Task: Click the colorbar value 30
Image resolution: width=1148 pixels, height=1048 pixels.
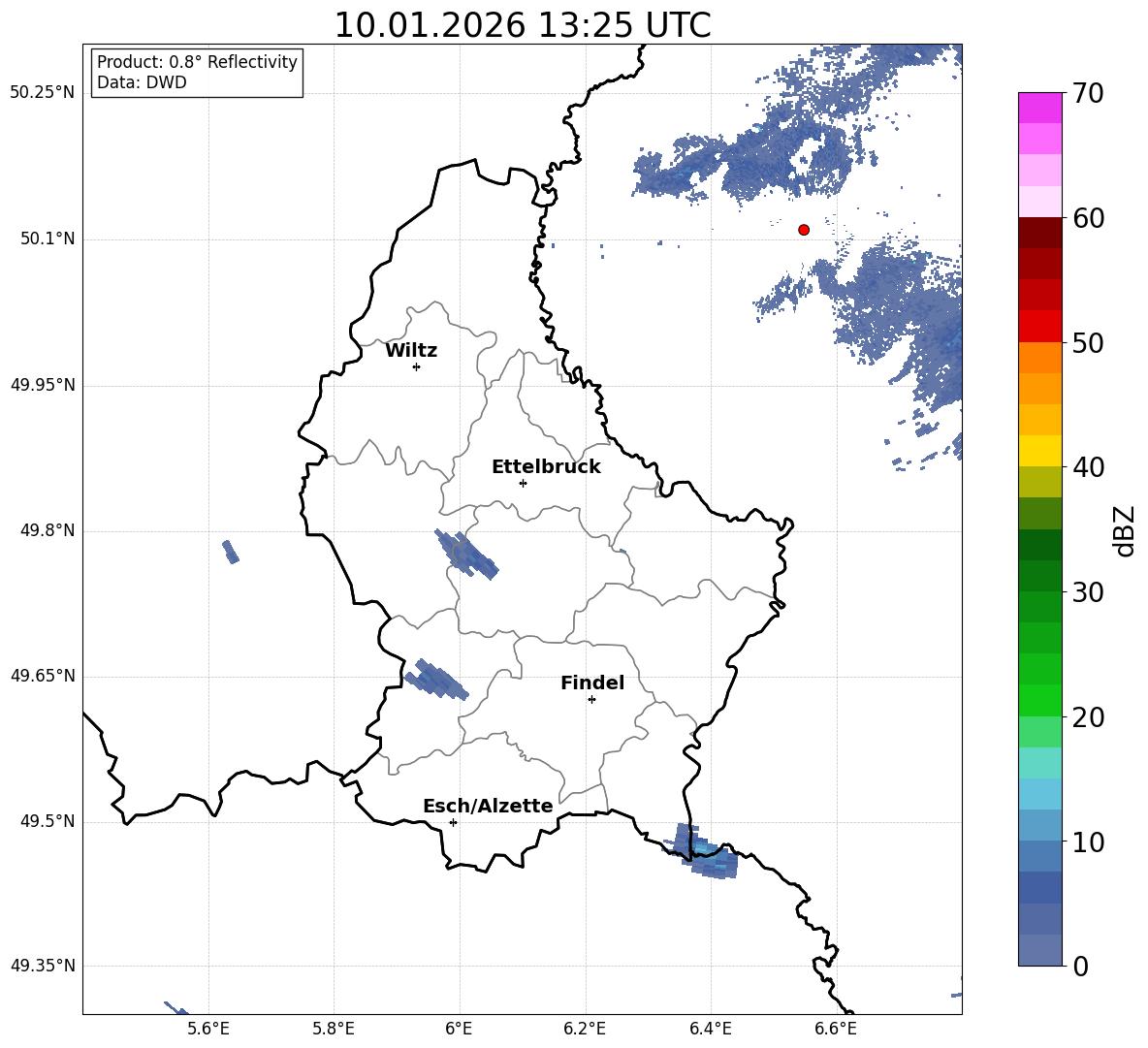Action: tap(1088, 592)
